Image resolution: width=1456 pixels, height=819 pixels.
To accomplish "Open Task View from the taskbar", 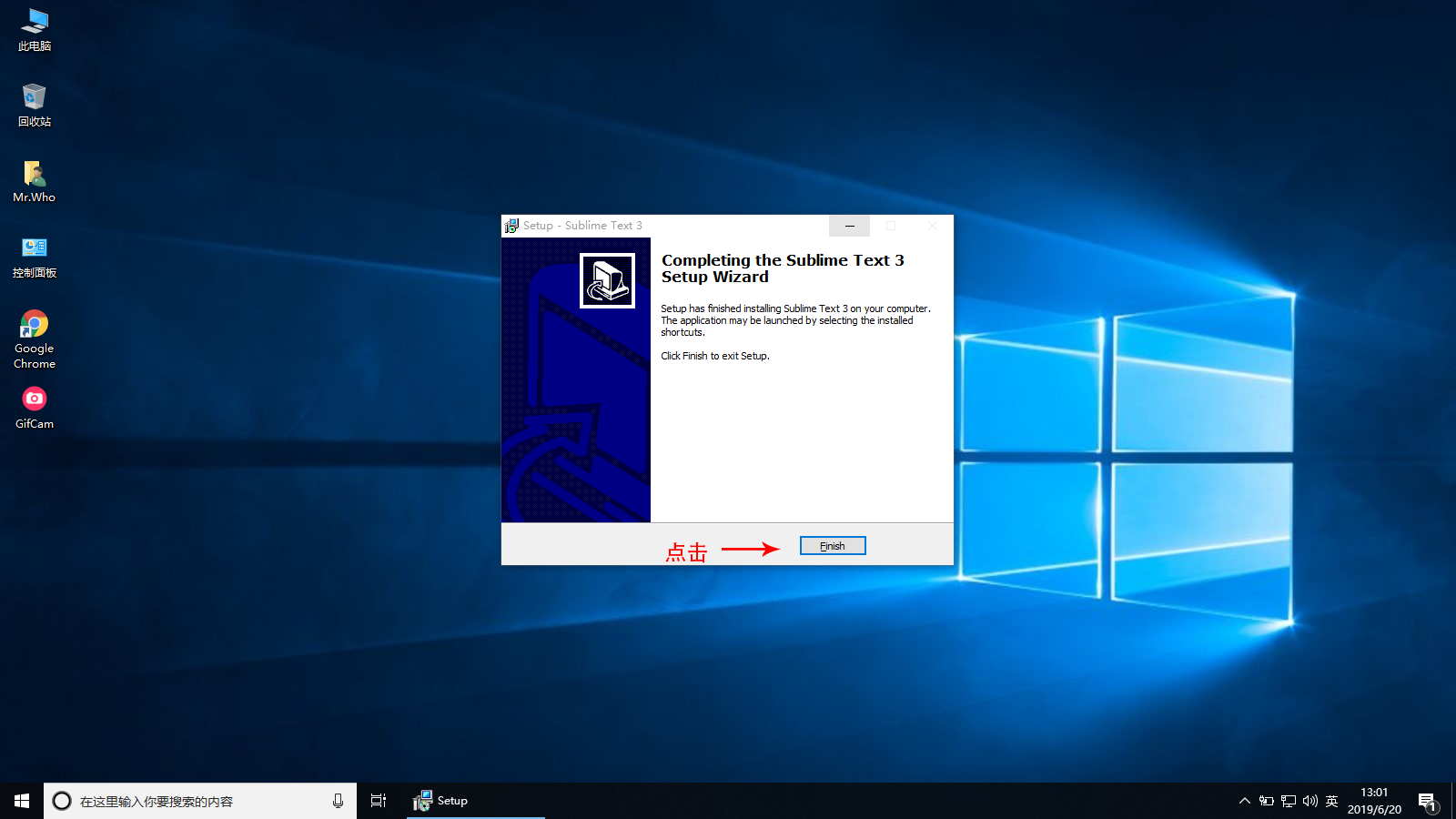I will (379, 801).
